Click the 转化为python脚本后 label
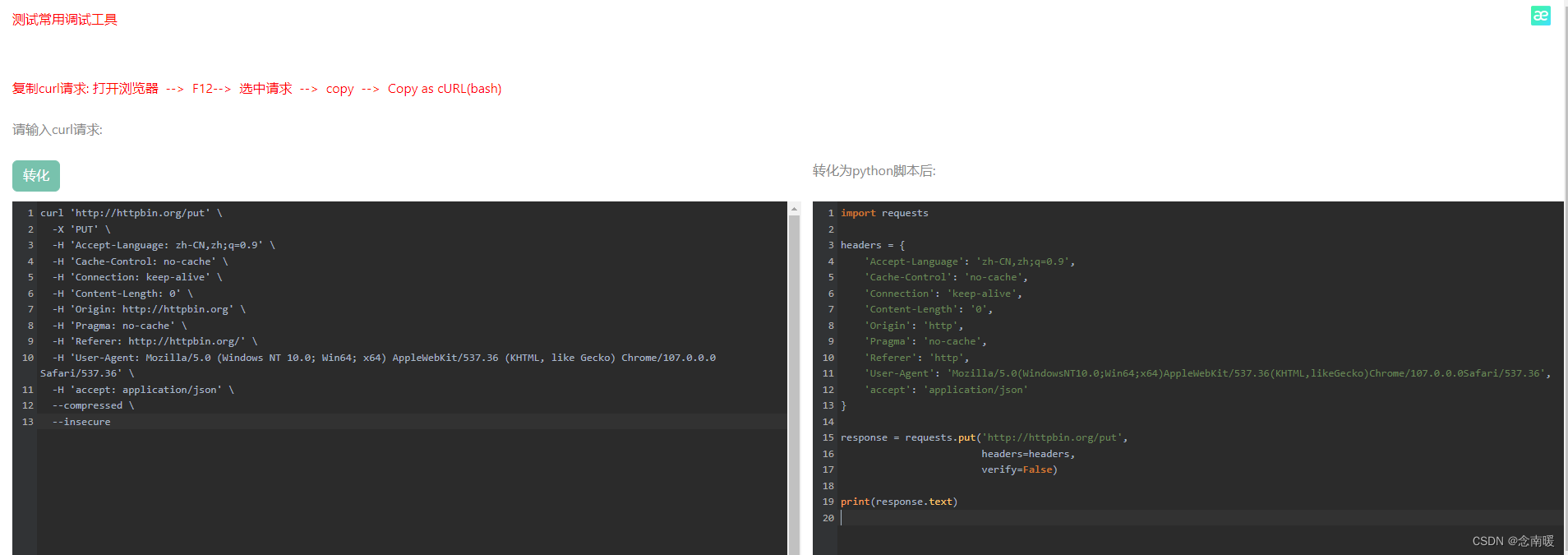Viewport: 1568px width, 555px height. coord(874,171)
